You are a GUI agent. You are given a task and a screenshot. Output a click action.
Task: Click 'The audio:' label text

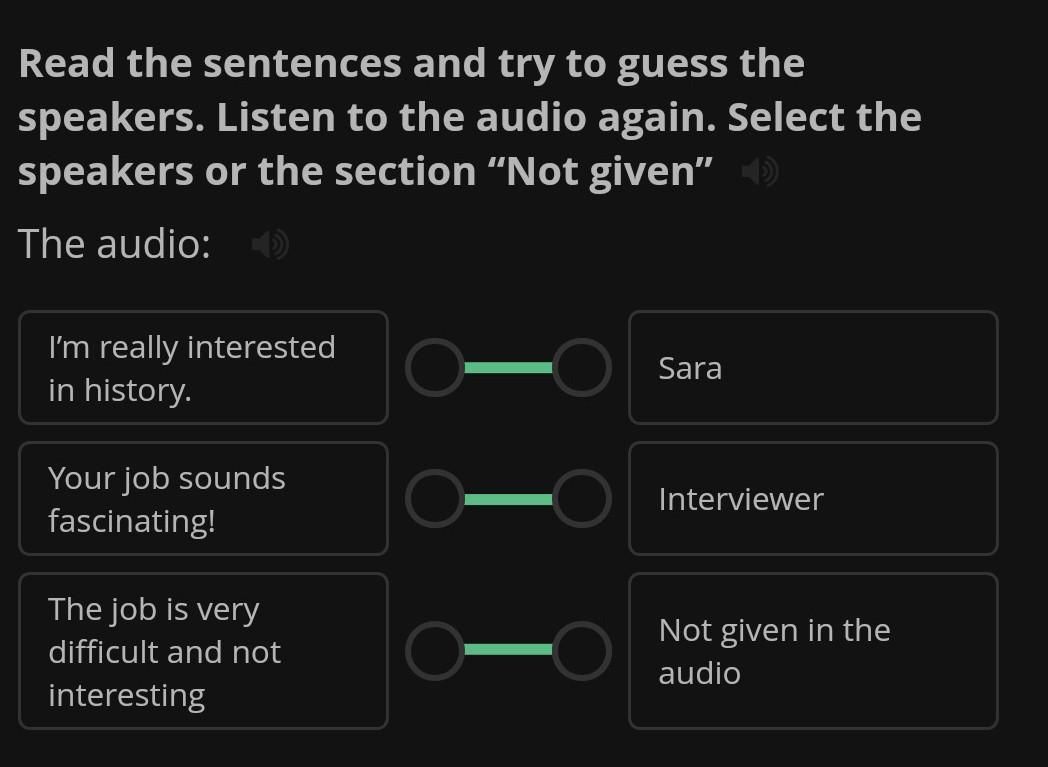pos(114,244)
